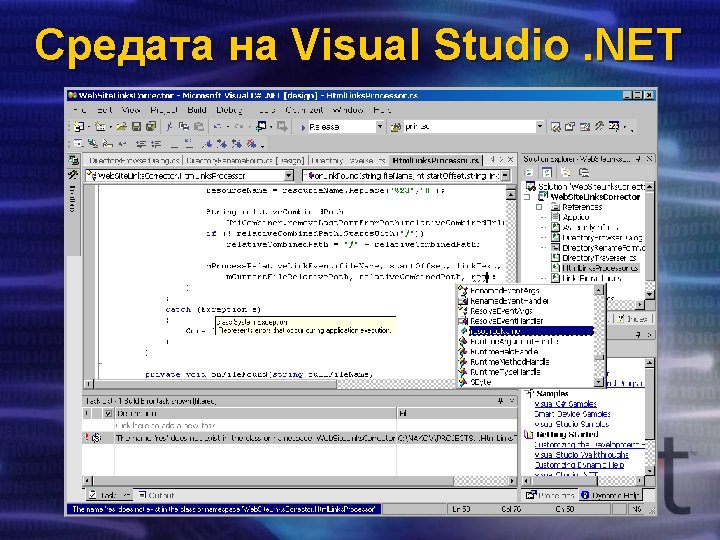
Task: Click the IntelliSense list scrollbar down arrow
Action: pyautogui.click(x=600, y=382)
